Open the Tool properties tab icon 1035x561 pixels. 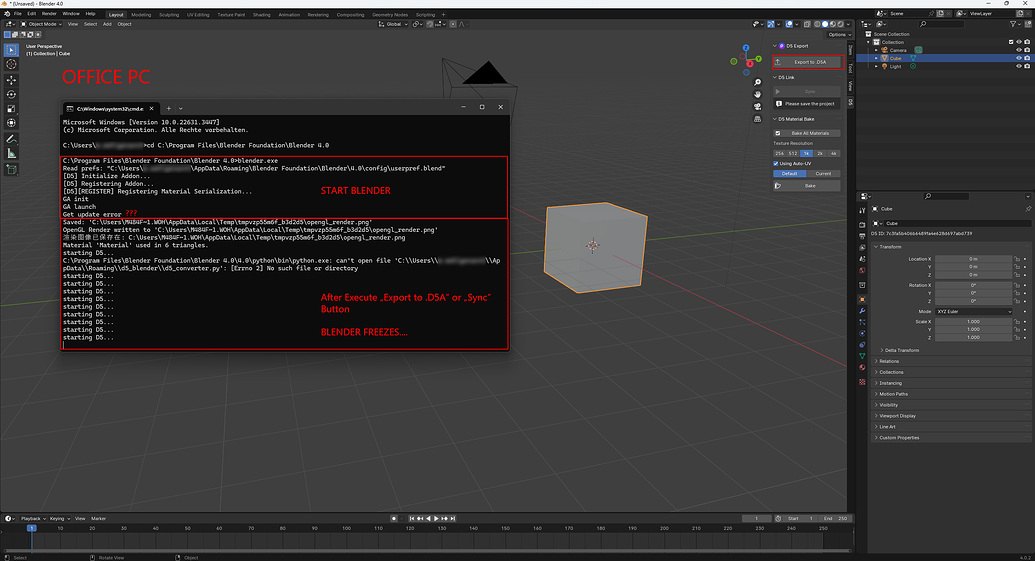[862, 211]
